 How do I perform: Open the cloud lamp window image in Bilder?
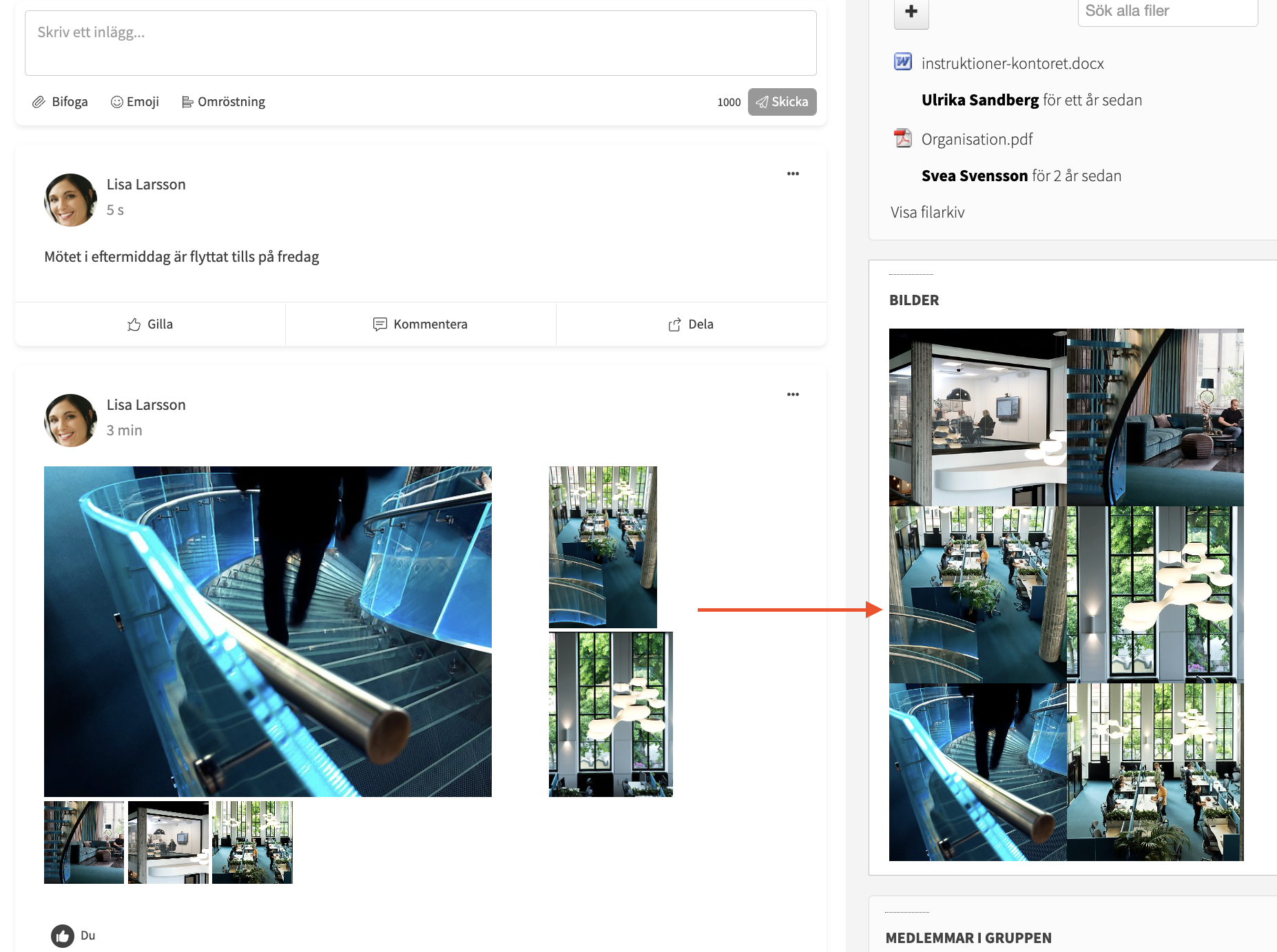point(1155,595)
